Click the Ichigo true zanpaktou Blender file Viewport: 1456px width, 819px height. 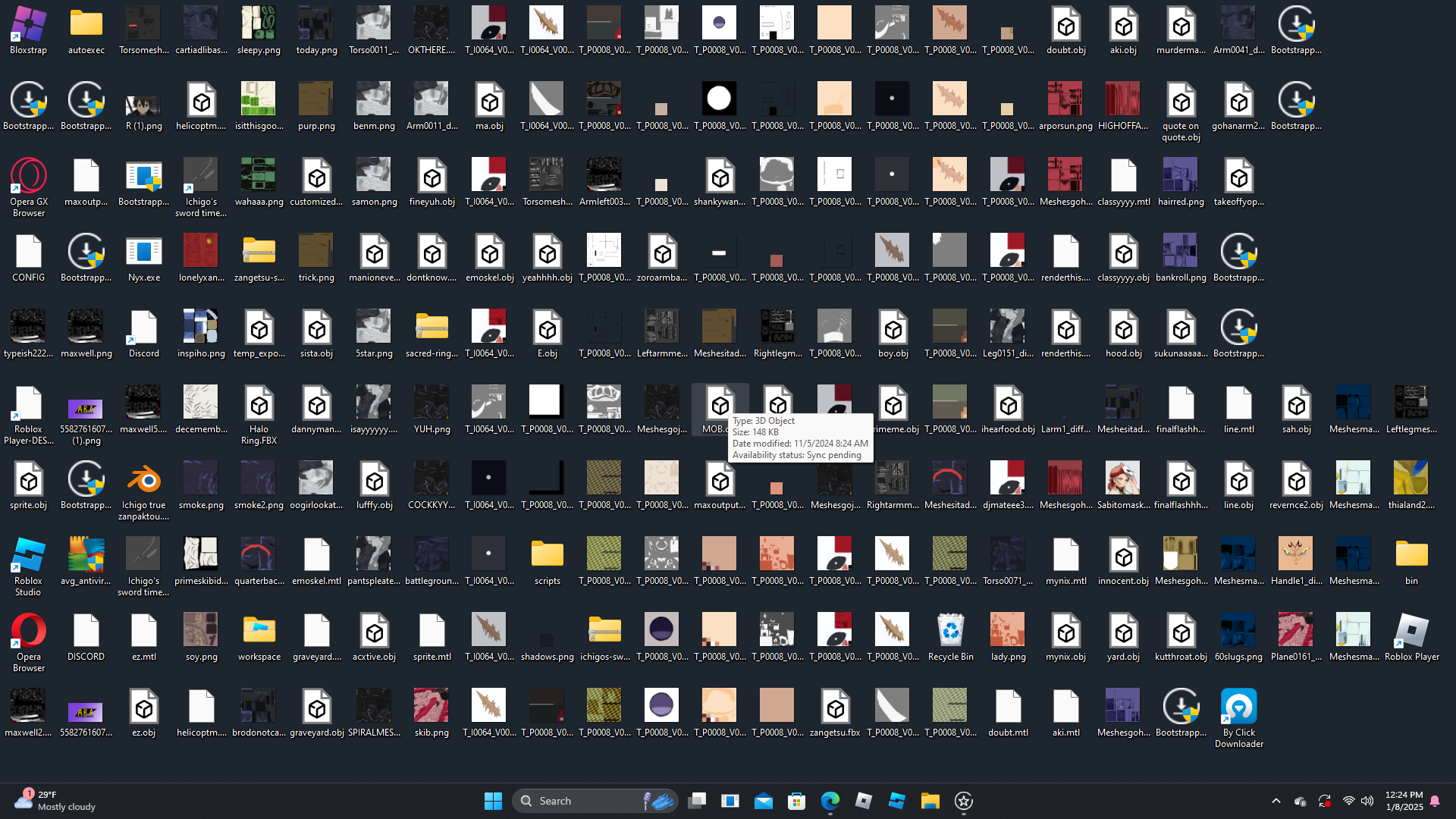[143, 480]
